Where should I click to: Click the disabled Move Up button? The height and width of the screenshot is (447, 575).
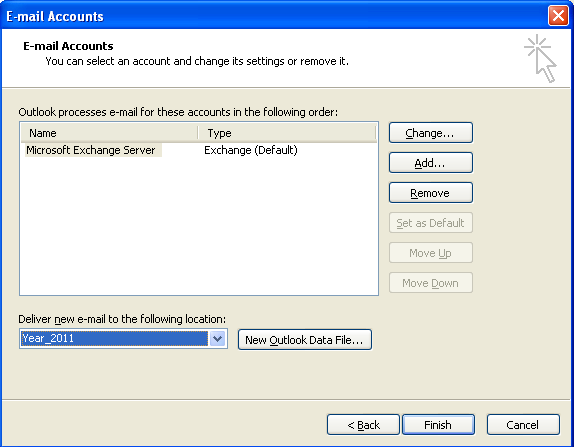coord(431,253)
